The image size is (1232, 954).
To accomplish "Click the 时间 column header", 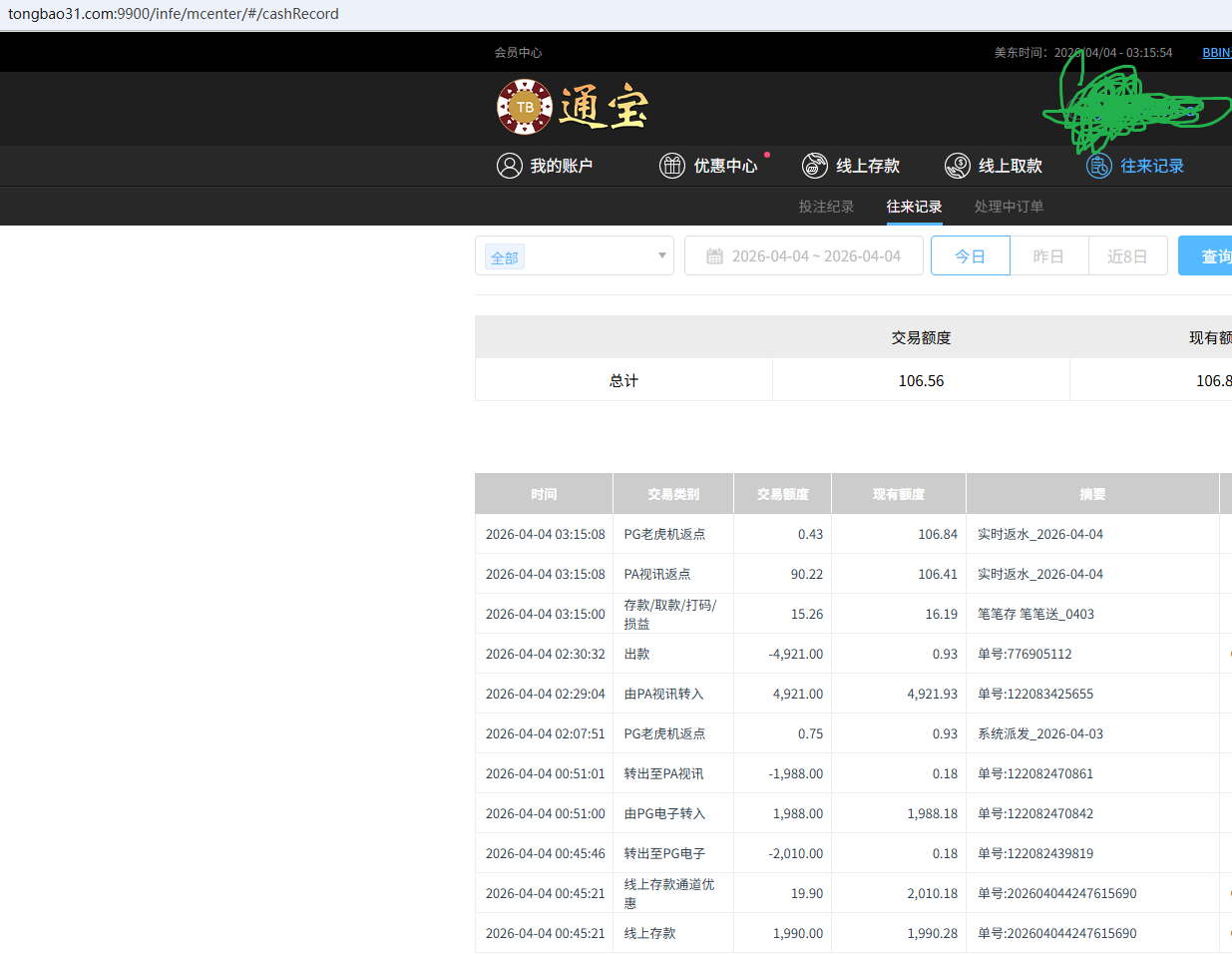I will pos(544,494).
